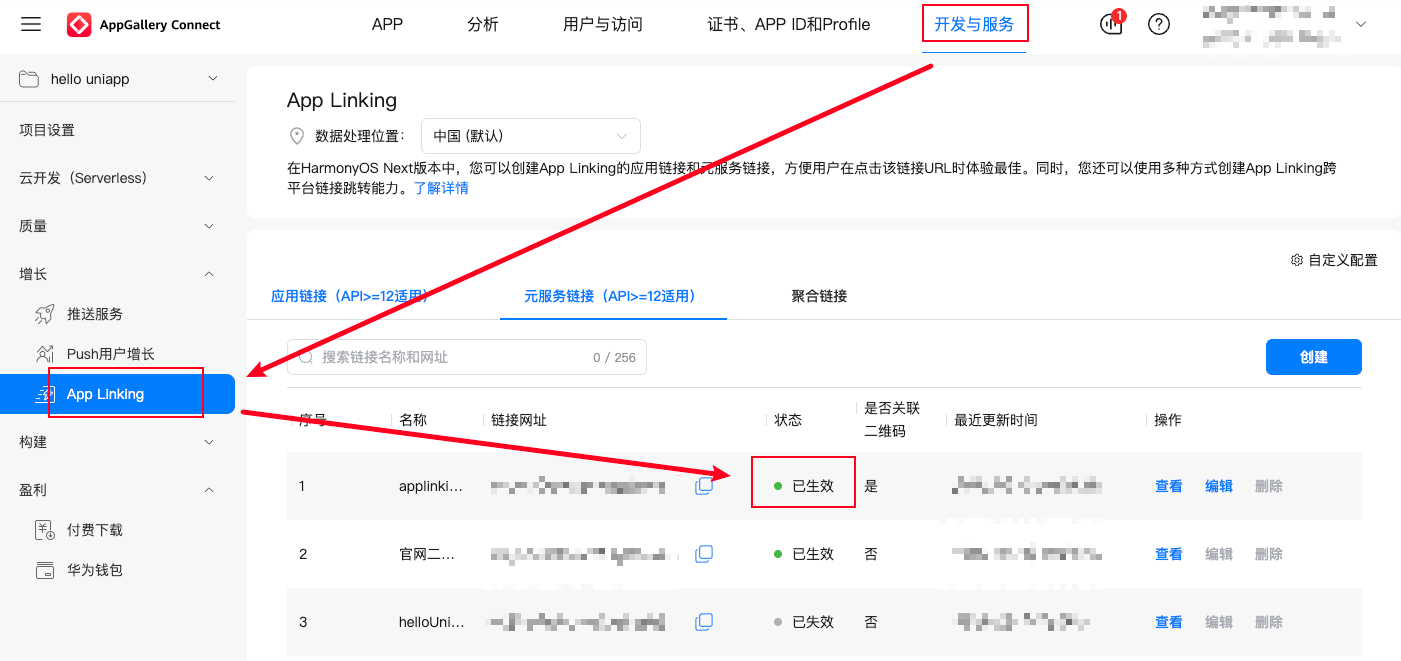Open Push用户增长 in the sidebar

click(x=111, y=354)
